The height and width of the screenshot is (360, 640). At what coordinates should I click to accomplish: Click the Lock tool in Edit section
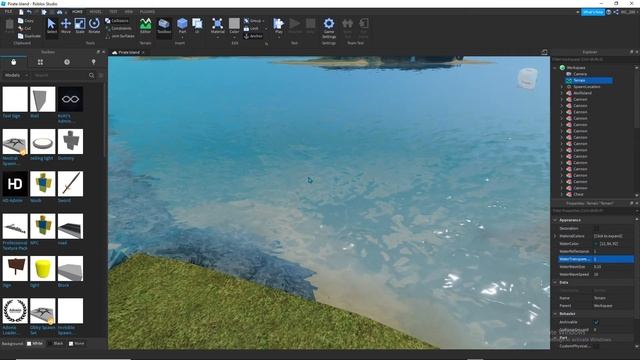[251, 28]
